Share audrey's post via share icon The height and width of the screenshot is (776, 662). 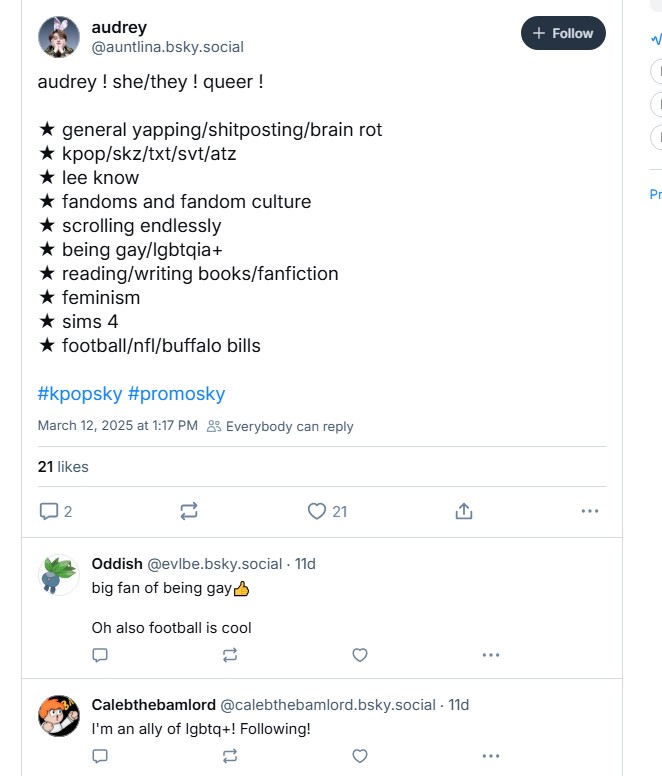click(x=463, y=511)
